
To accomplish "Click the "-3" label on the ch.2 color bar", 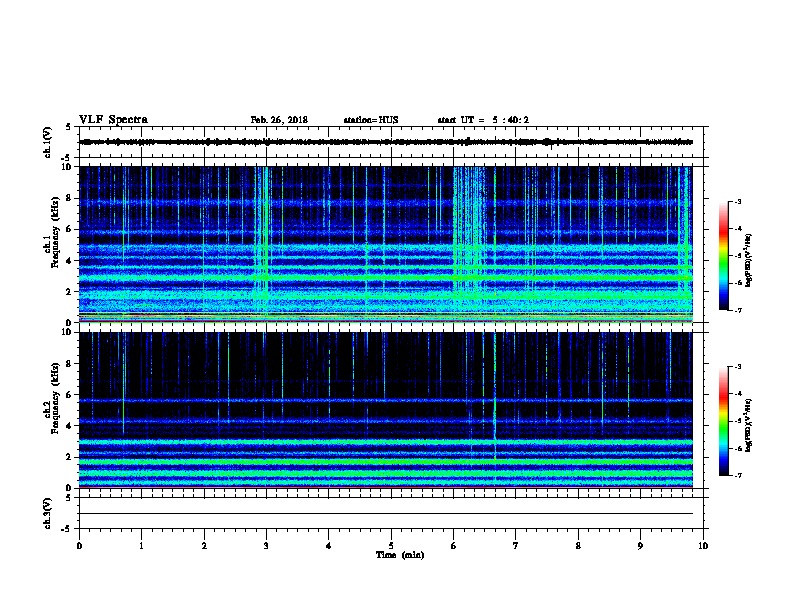I will click(x=737, y=367).
